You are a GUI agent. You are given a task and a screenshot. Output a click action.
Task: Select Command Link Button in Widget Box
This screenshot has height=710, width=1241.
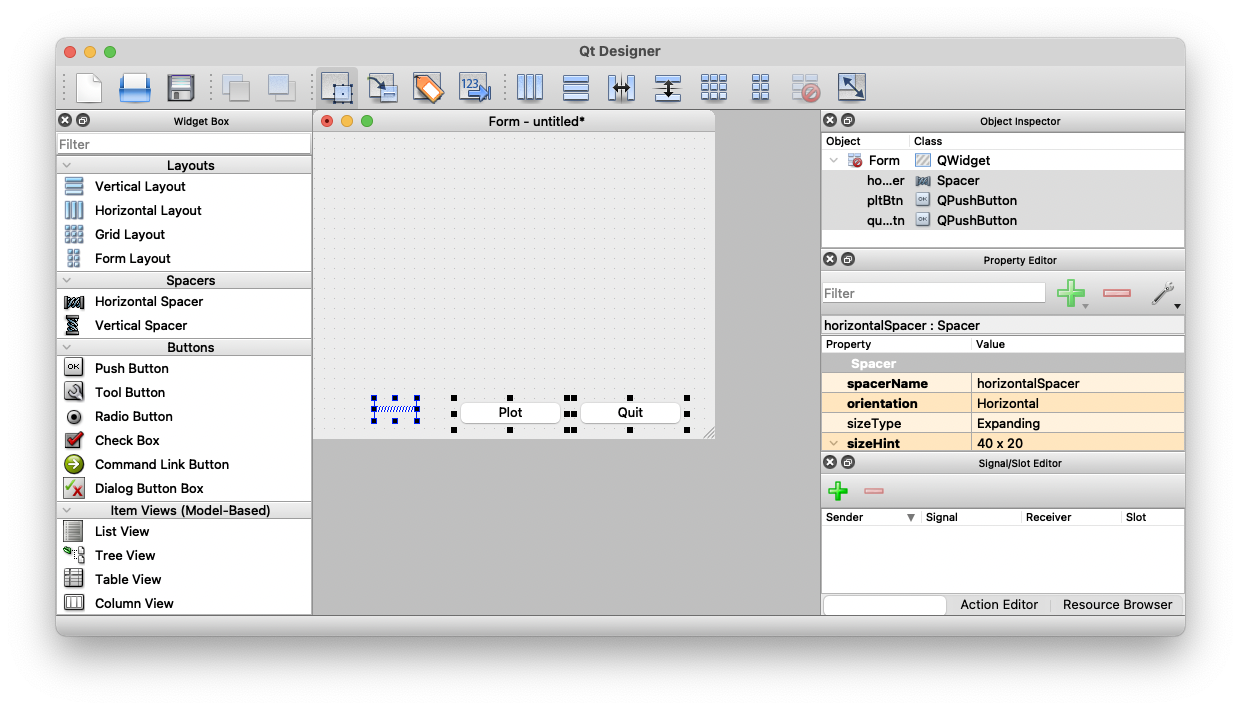coord(162,464)
